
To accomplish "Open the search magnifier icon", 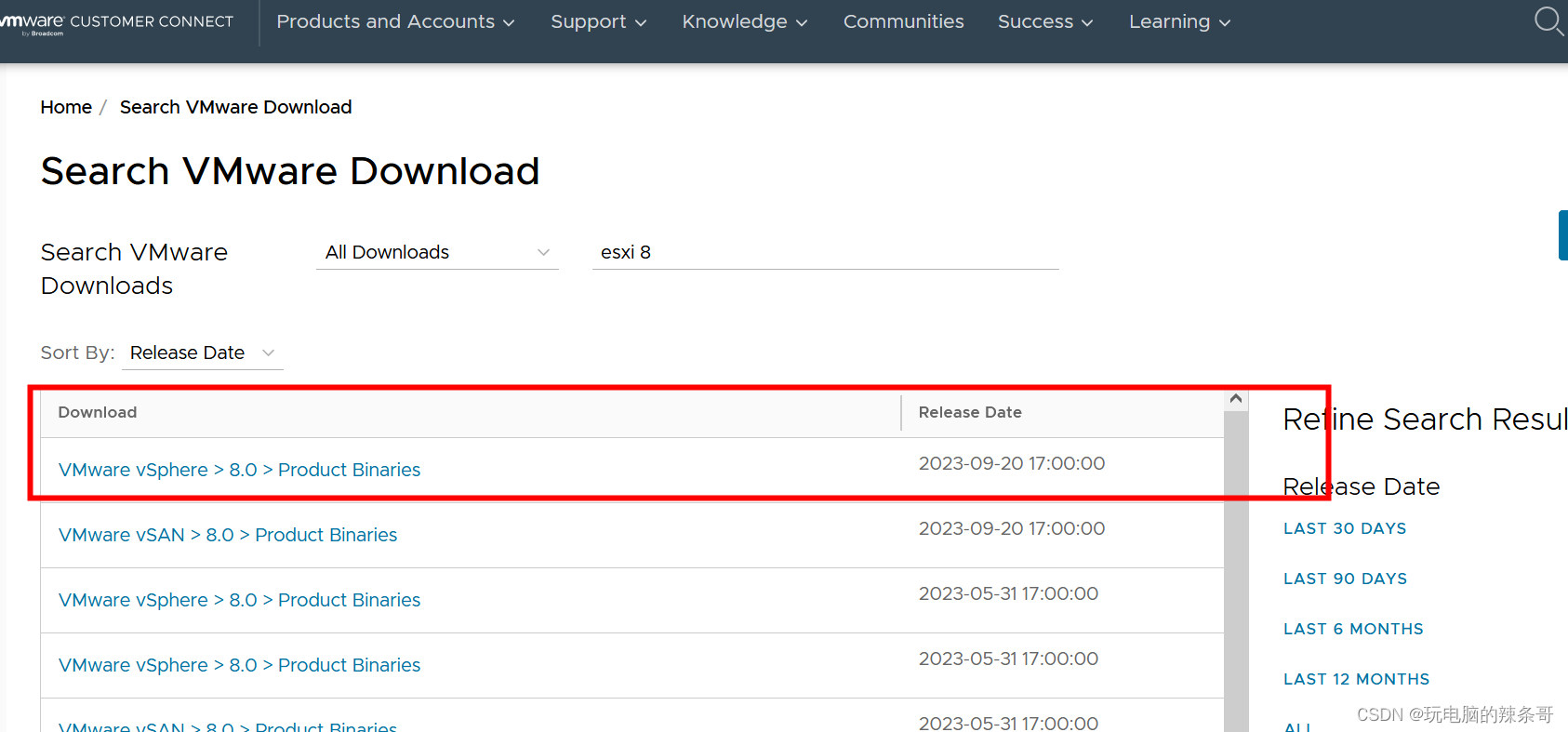I will [x=1548, y=21].
